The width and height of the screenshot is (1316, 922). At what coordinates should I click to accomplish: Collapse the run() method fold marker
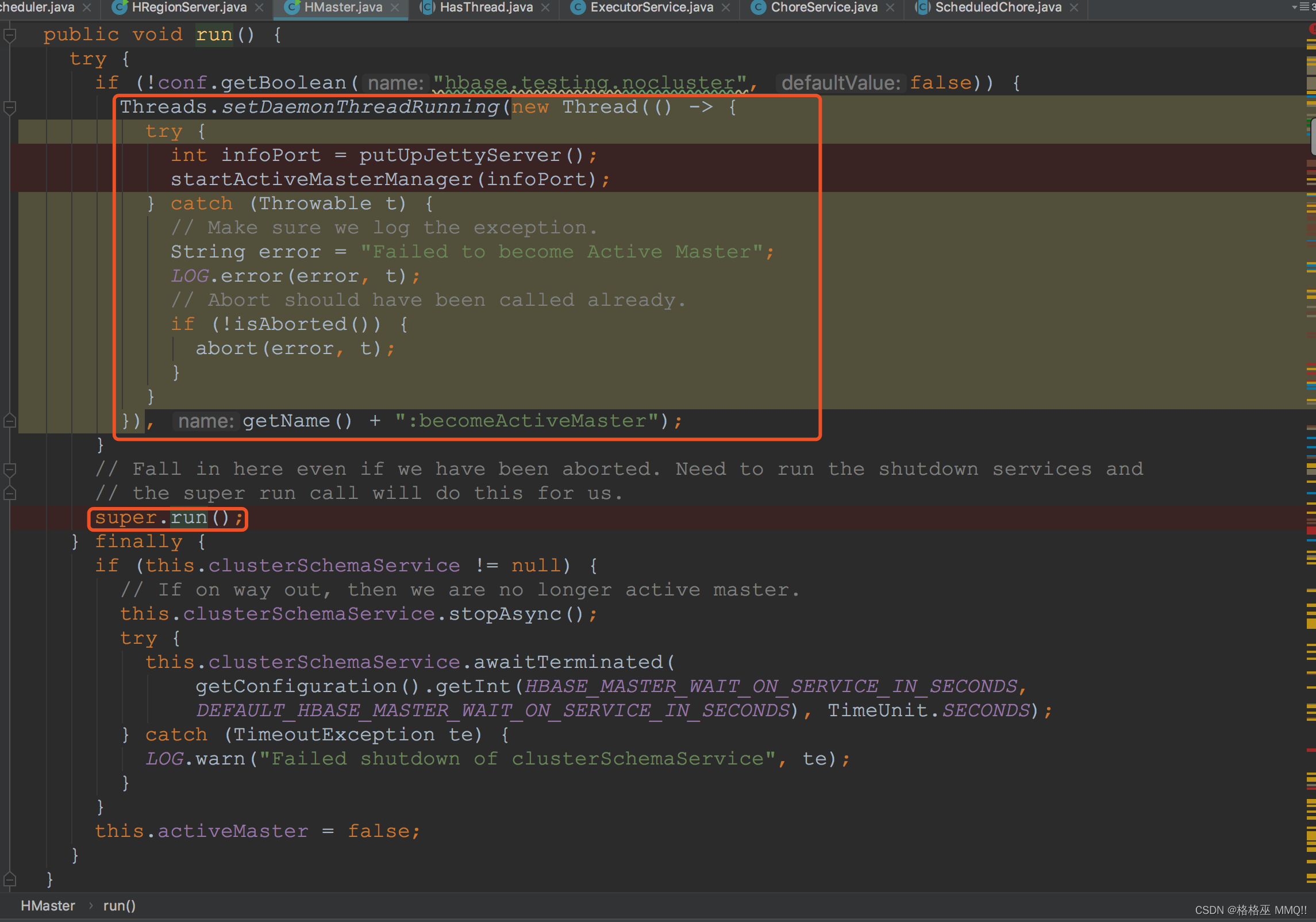(10, 36)
